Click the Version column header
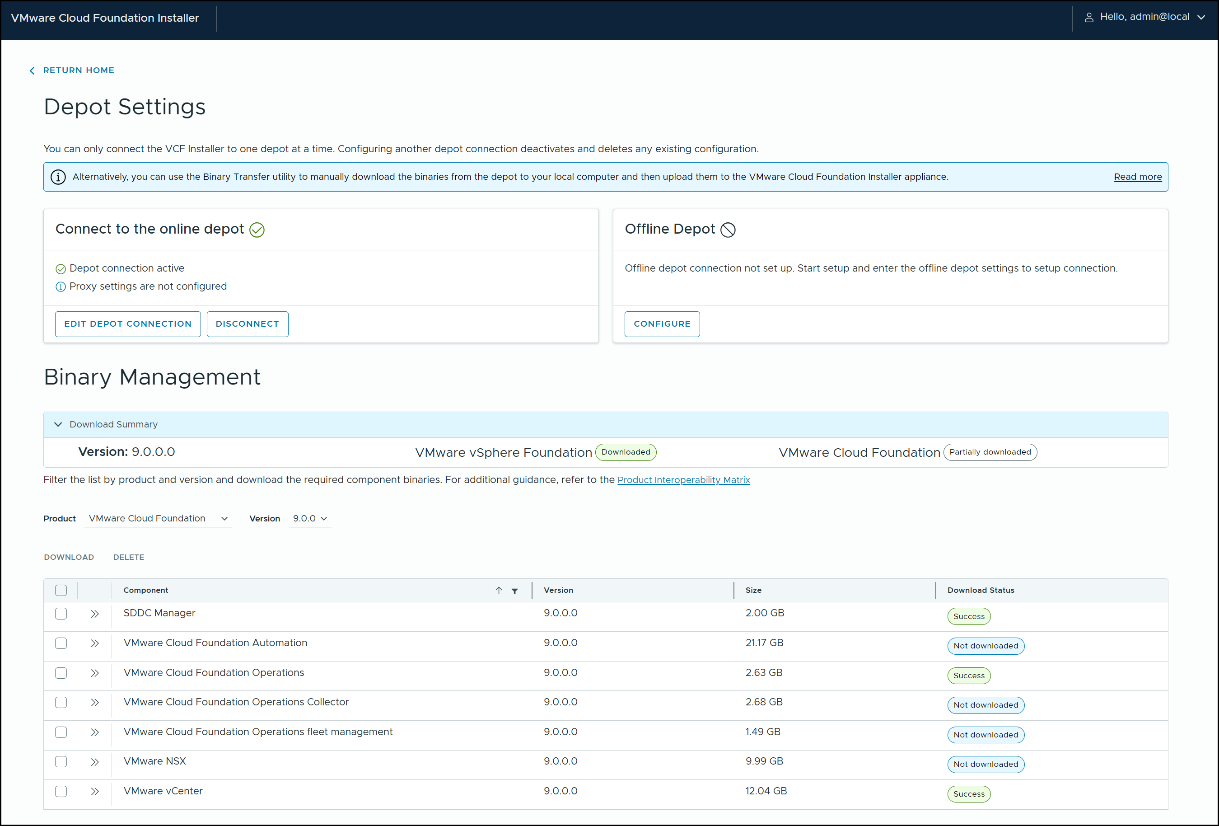 559,590
